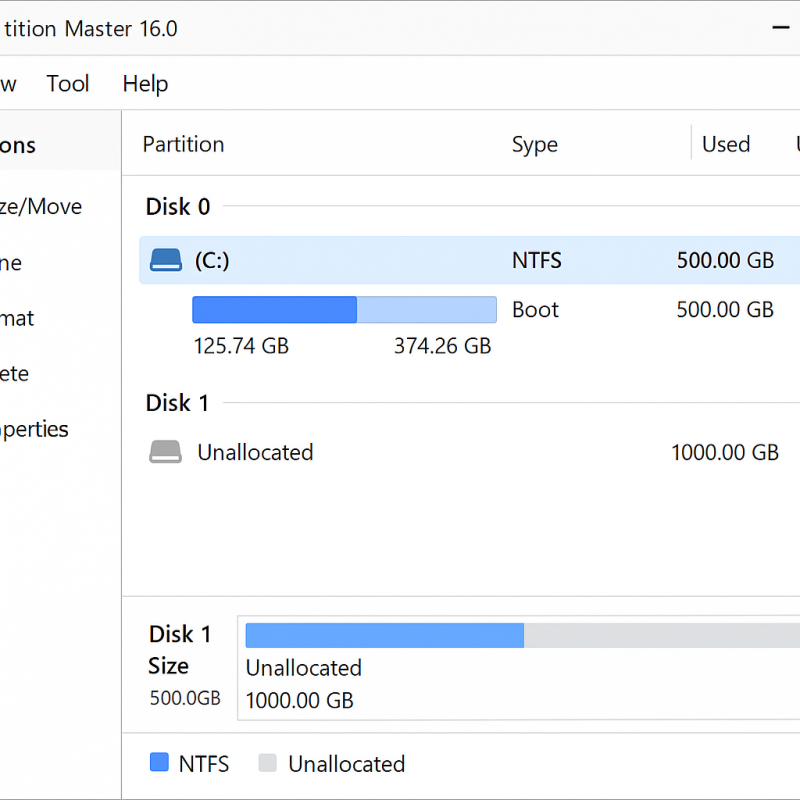
Task: Click the gray Unallocated drive icon
Action: coord(166,452)
